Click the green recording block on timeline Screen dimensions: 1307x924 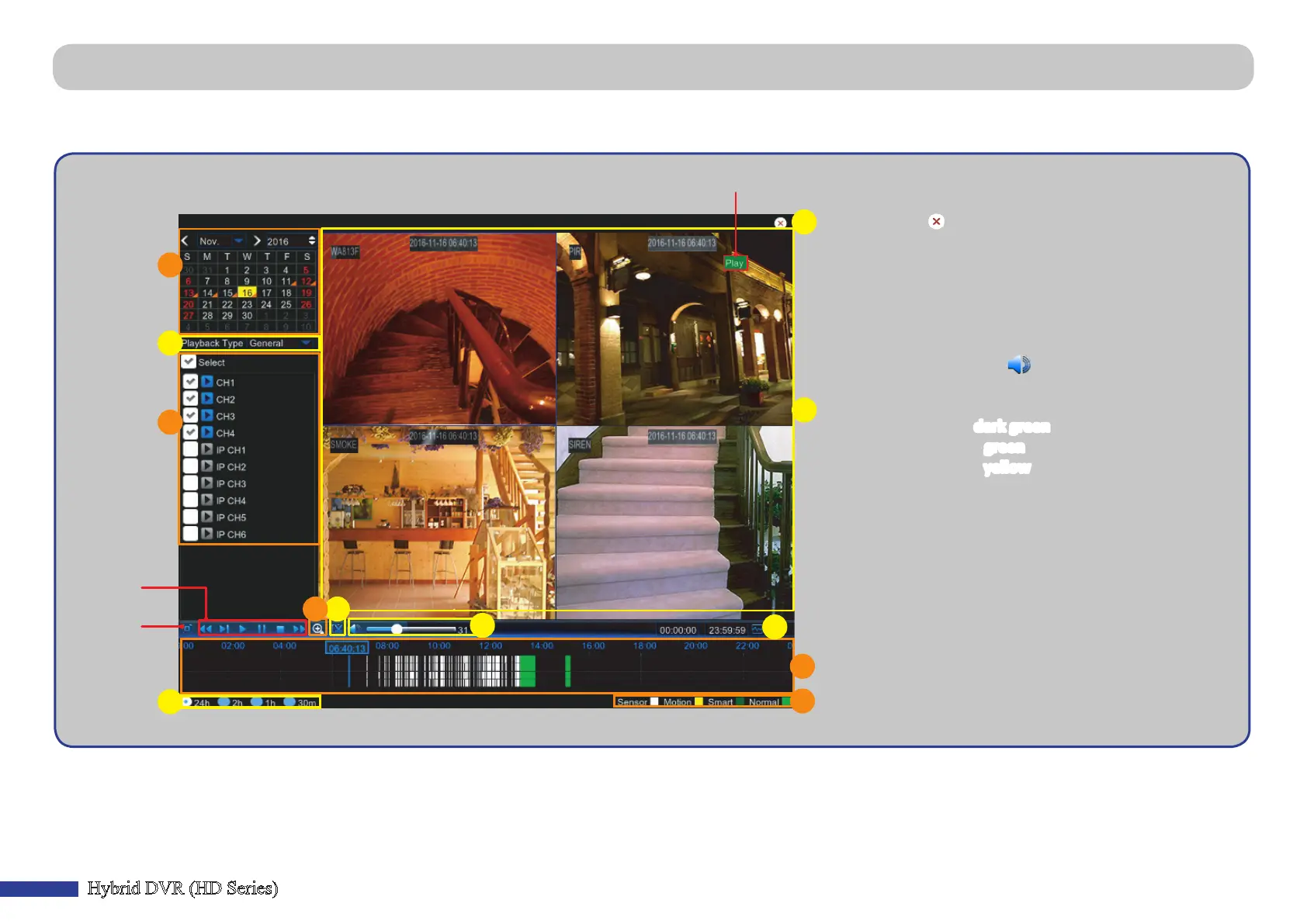click(527, 671)
